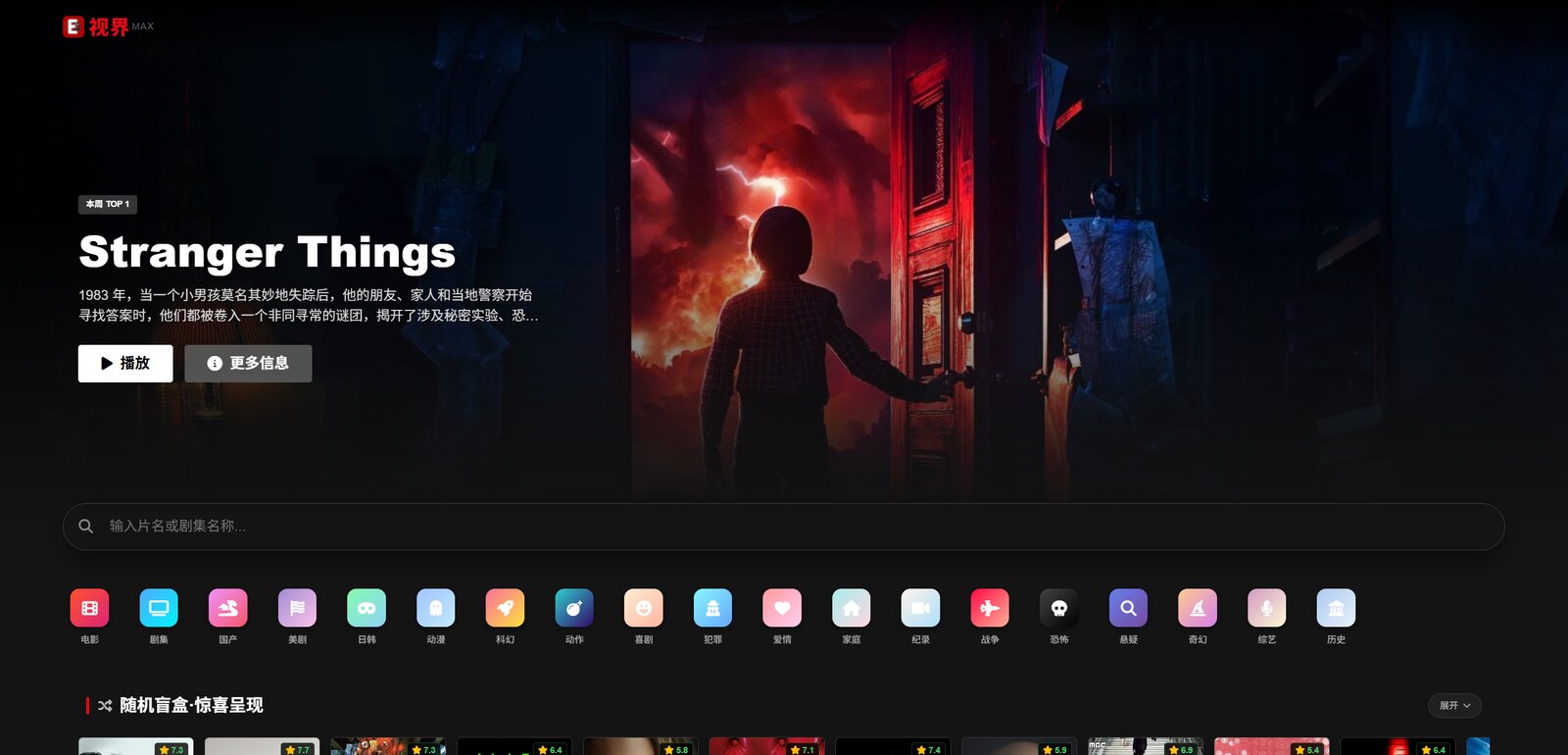Open the 战争 plane category icon
1568x755 pixels.
[990, 608]
